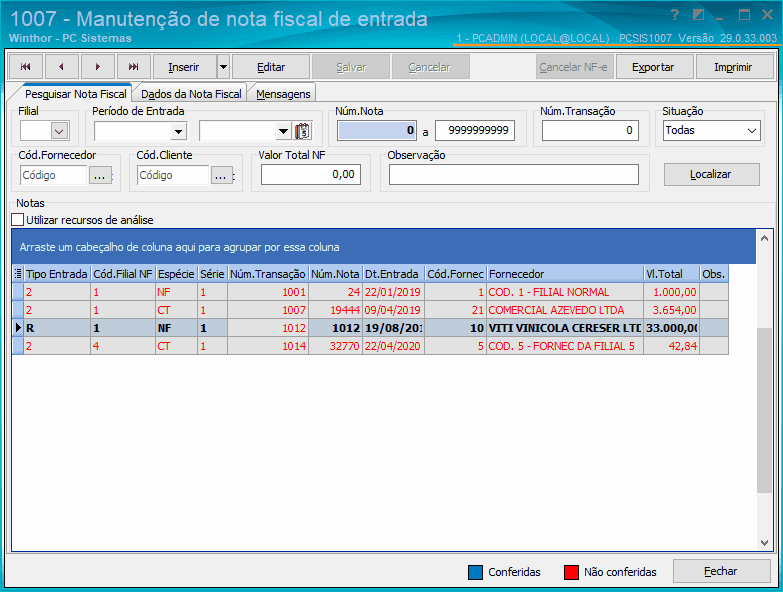Open end date of Período de Entrada
Screen dimensions: 783x592
pos(283,131)
